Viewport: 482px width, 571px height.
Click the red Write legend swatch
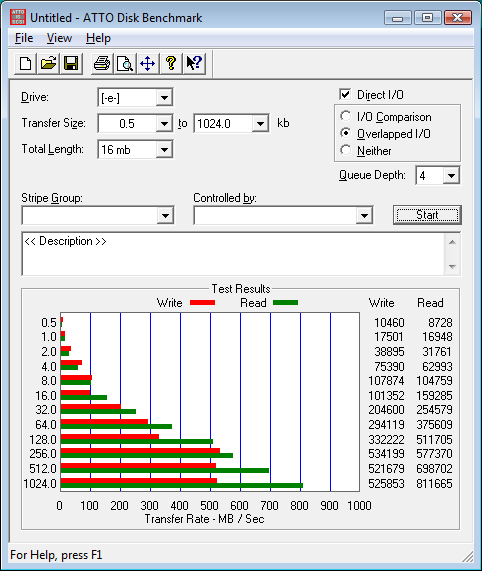[x=202, y=303]
